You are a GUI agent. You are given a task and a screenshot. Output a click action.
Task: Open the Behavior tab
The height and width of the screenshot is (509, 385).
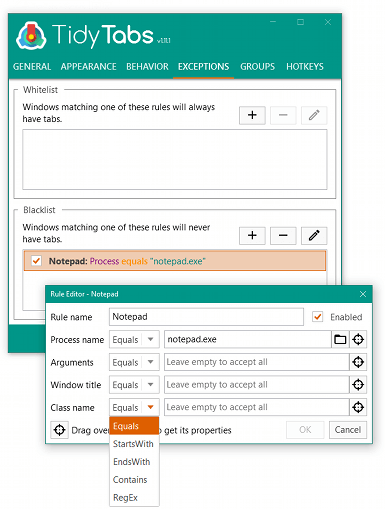(147, 67)
